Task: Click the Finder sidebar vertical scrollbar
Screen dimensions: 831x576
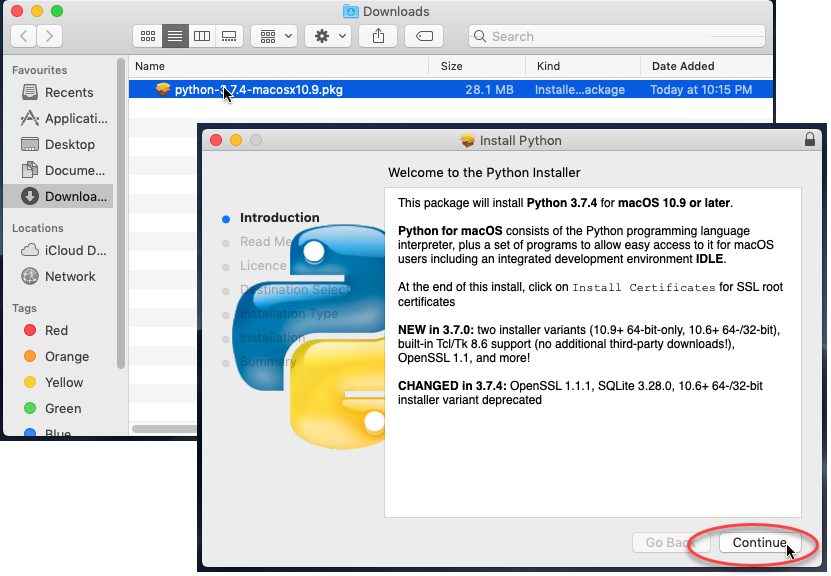Action: pos(121,213)
